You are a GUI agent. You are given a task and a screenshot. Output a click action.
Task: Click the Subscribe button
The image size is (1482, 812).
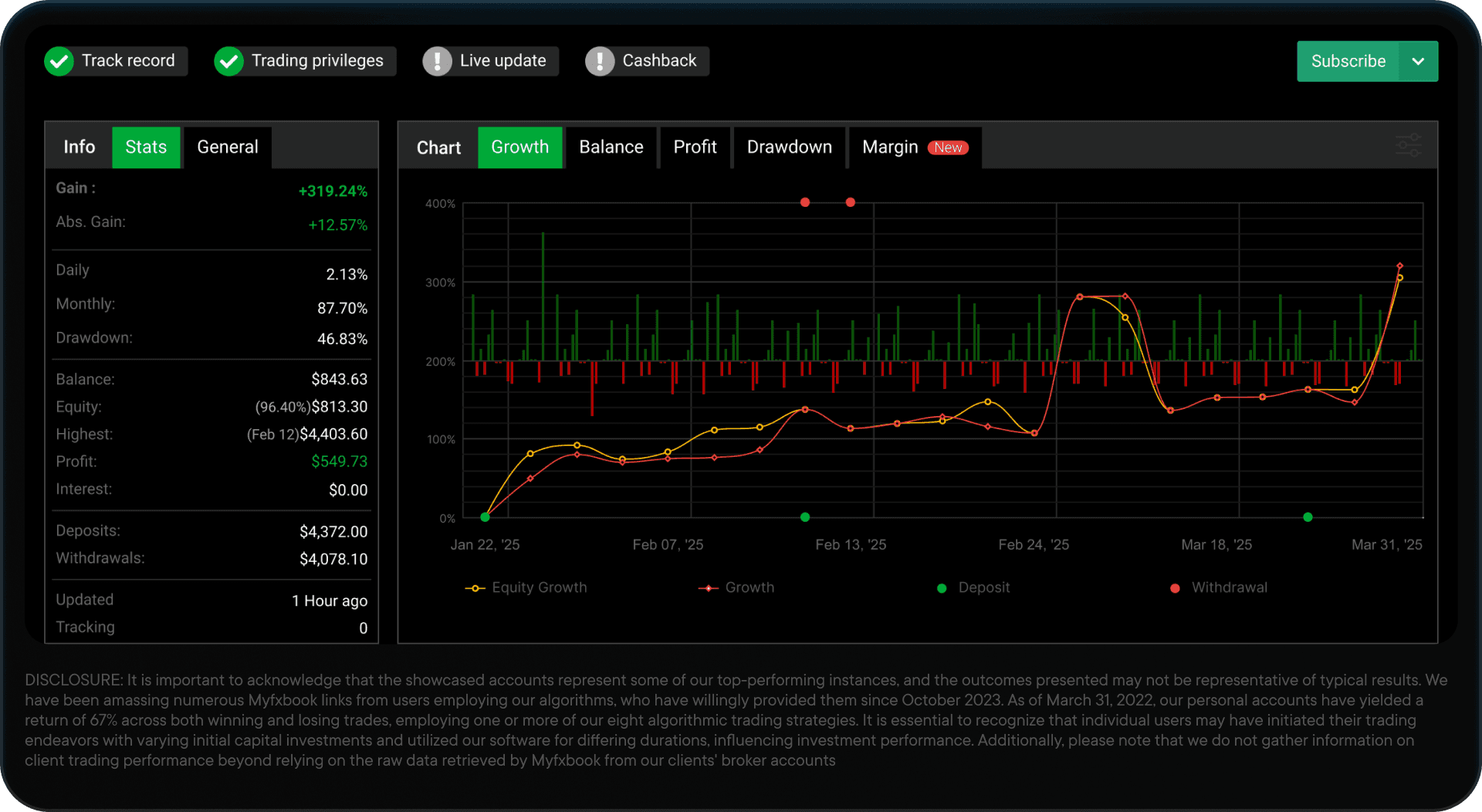pyautogui.click(x=1348, y=61)
